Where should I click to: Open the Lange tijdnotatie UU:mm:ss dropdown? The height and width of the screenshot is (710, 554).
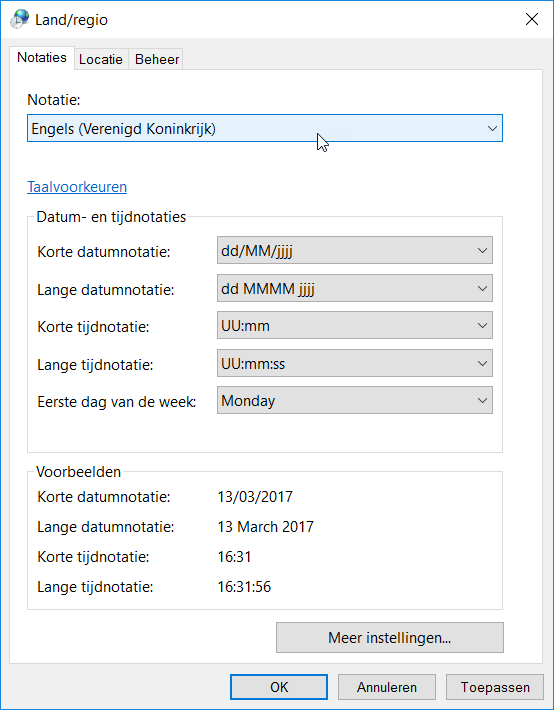tap(355, 363)
